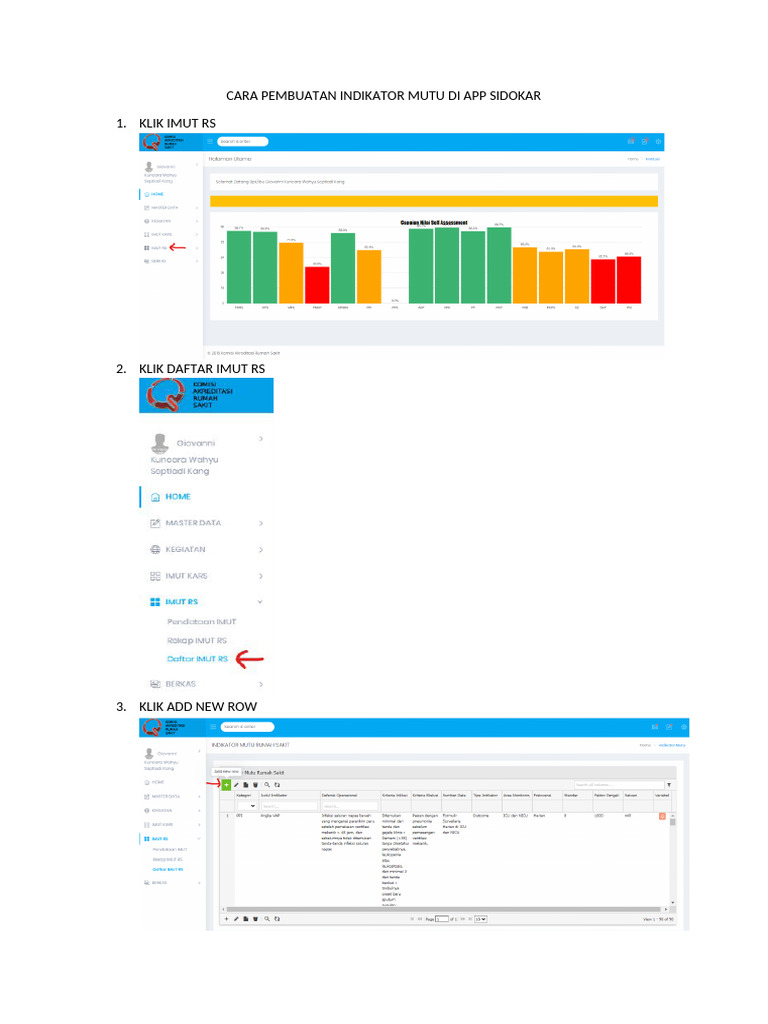The height and width of the screenshot is (1024, 768).
Task: Click the BERKAS folder icon in the step 2 sidebar
Action: tap(155, 684)
